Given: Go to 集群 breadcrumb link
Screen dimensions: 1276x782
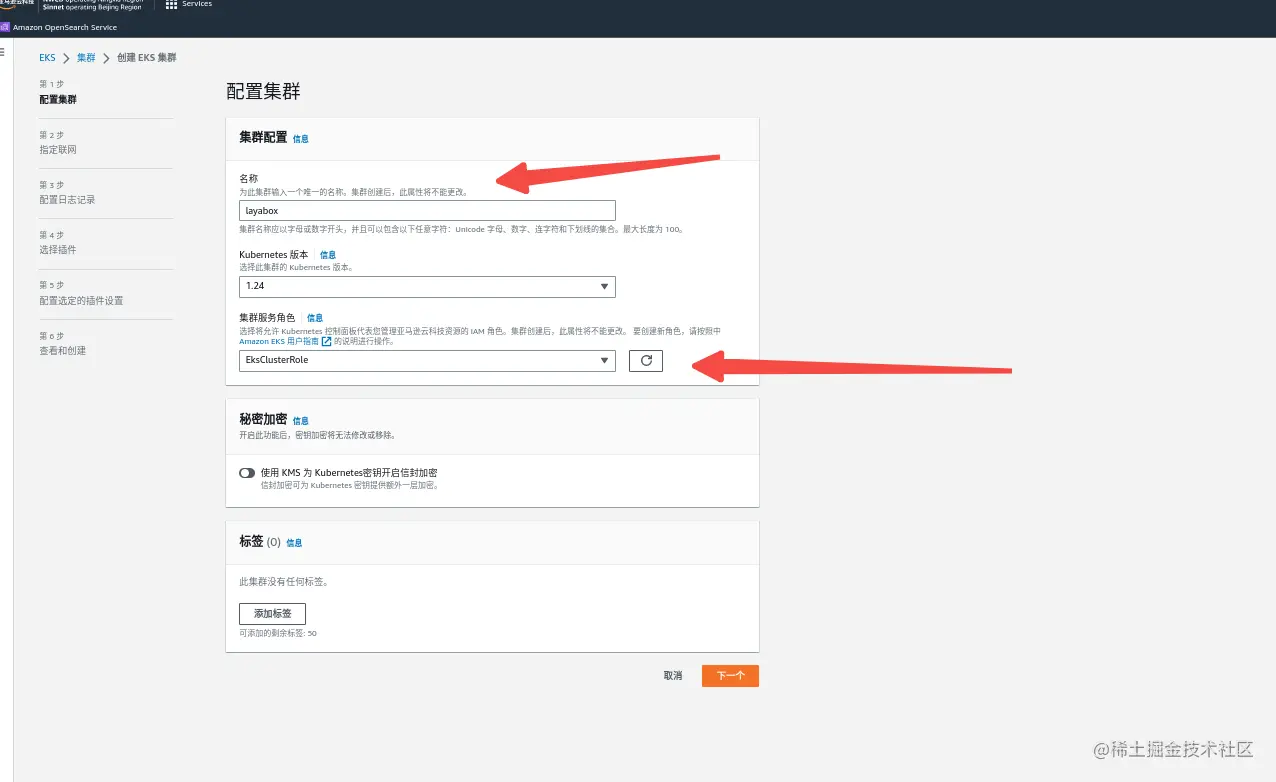Looking at the screenshot, I should (x=86, y=58).
